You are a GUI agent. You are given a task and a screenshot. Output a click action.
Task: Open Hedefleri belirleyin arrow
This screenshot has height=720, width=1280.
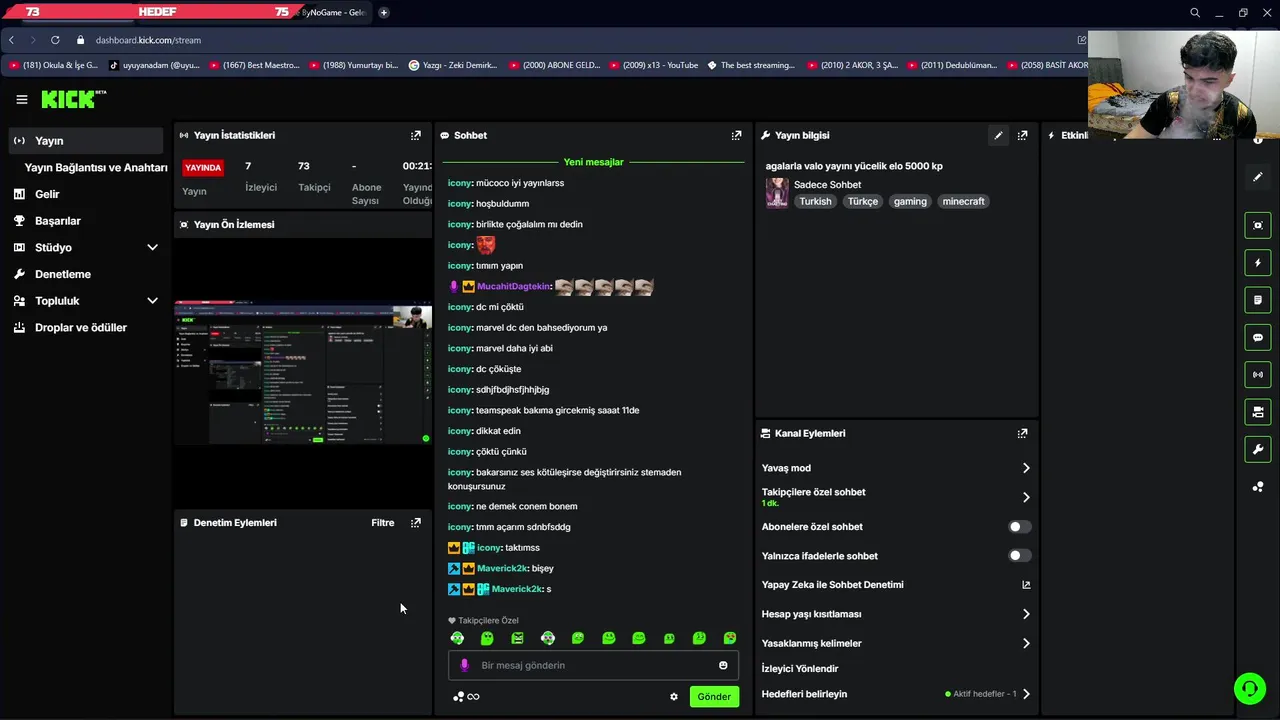point(1026,694)
